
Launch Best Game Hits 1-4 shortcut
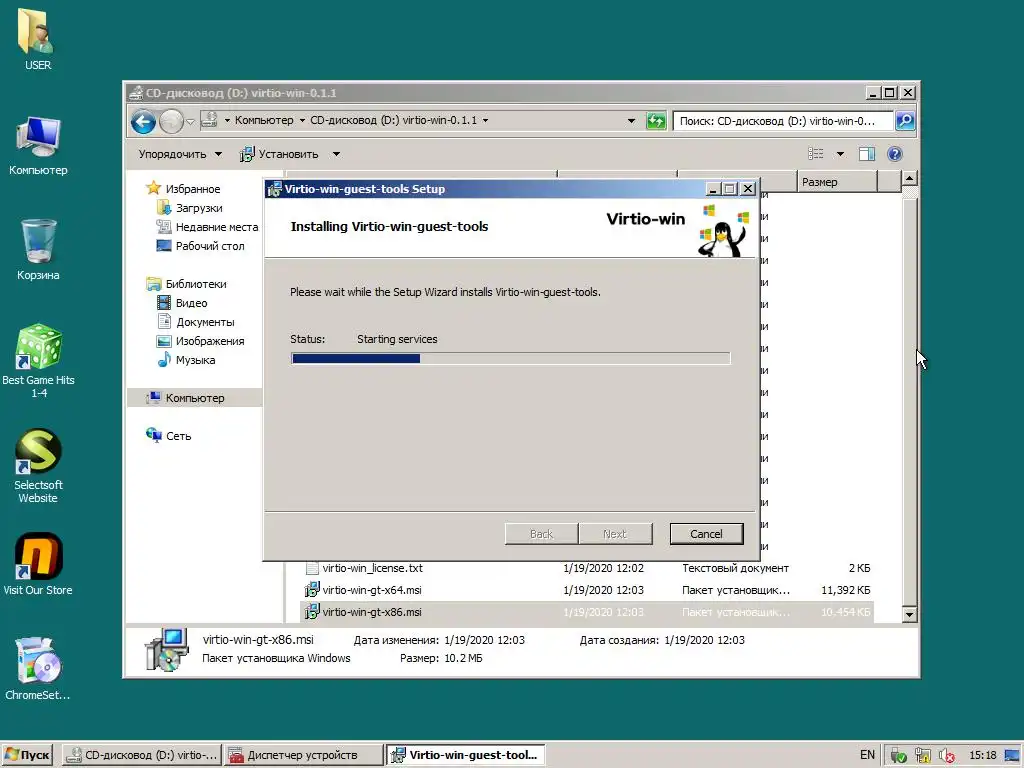click(38, 360)
